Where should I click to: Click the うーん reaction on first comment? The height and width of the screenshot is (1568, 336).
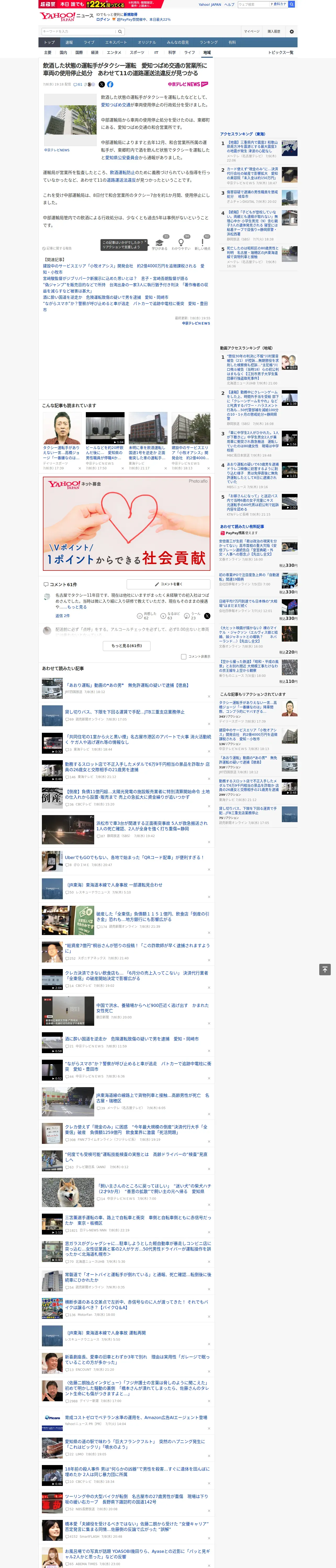[193, 616]
